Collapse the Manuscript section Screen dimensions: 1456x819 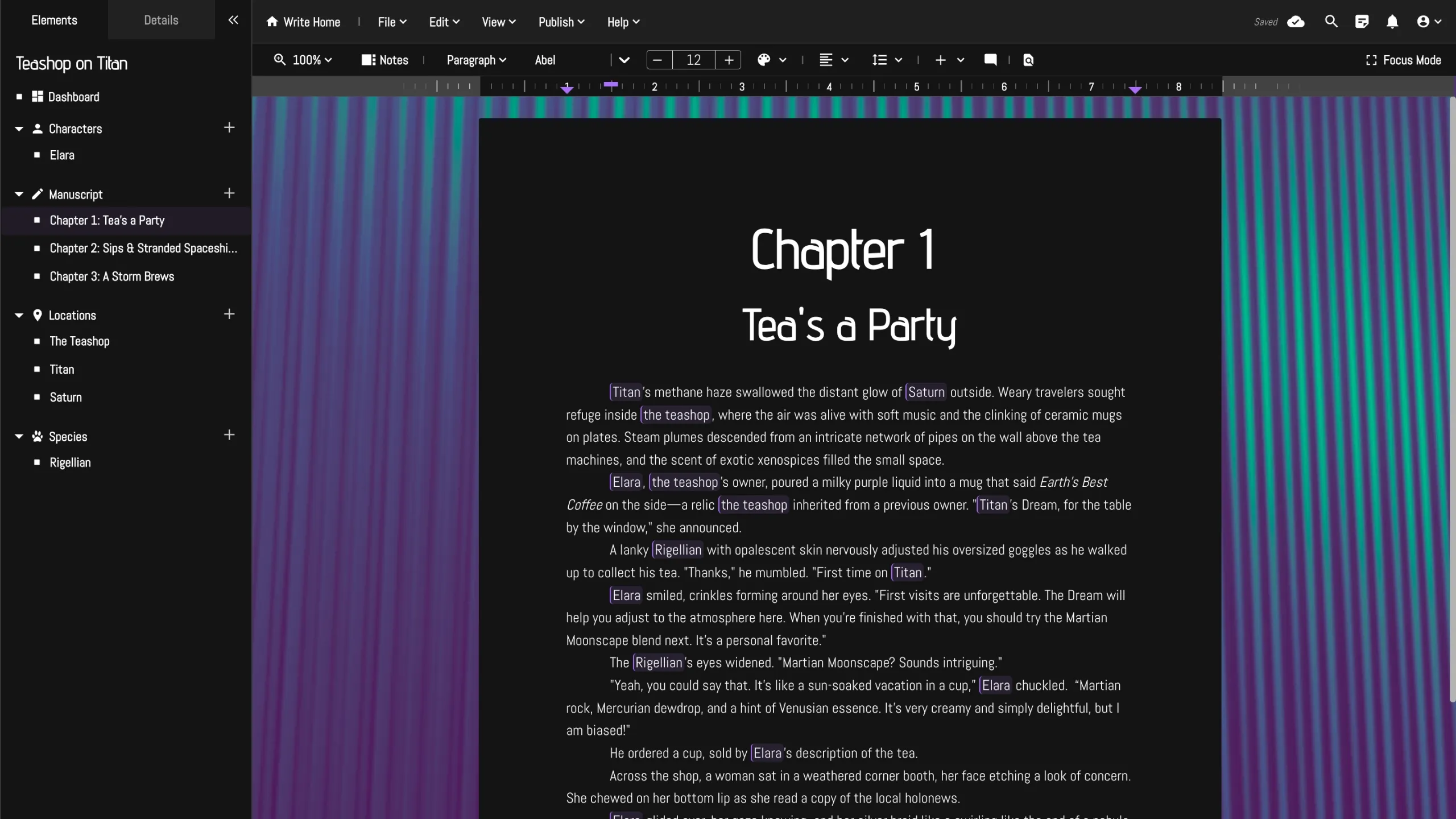pos(19,195)
